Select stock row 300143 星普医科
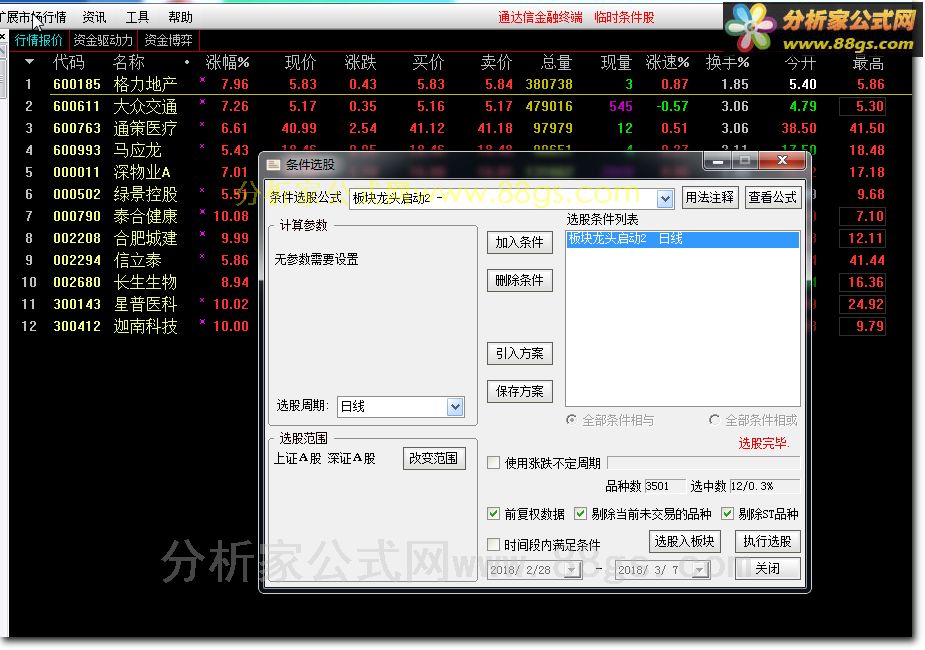 (x=136, y=304)
